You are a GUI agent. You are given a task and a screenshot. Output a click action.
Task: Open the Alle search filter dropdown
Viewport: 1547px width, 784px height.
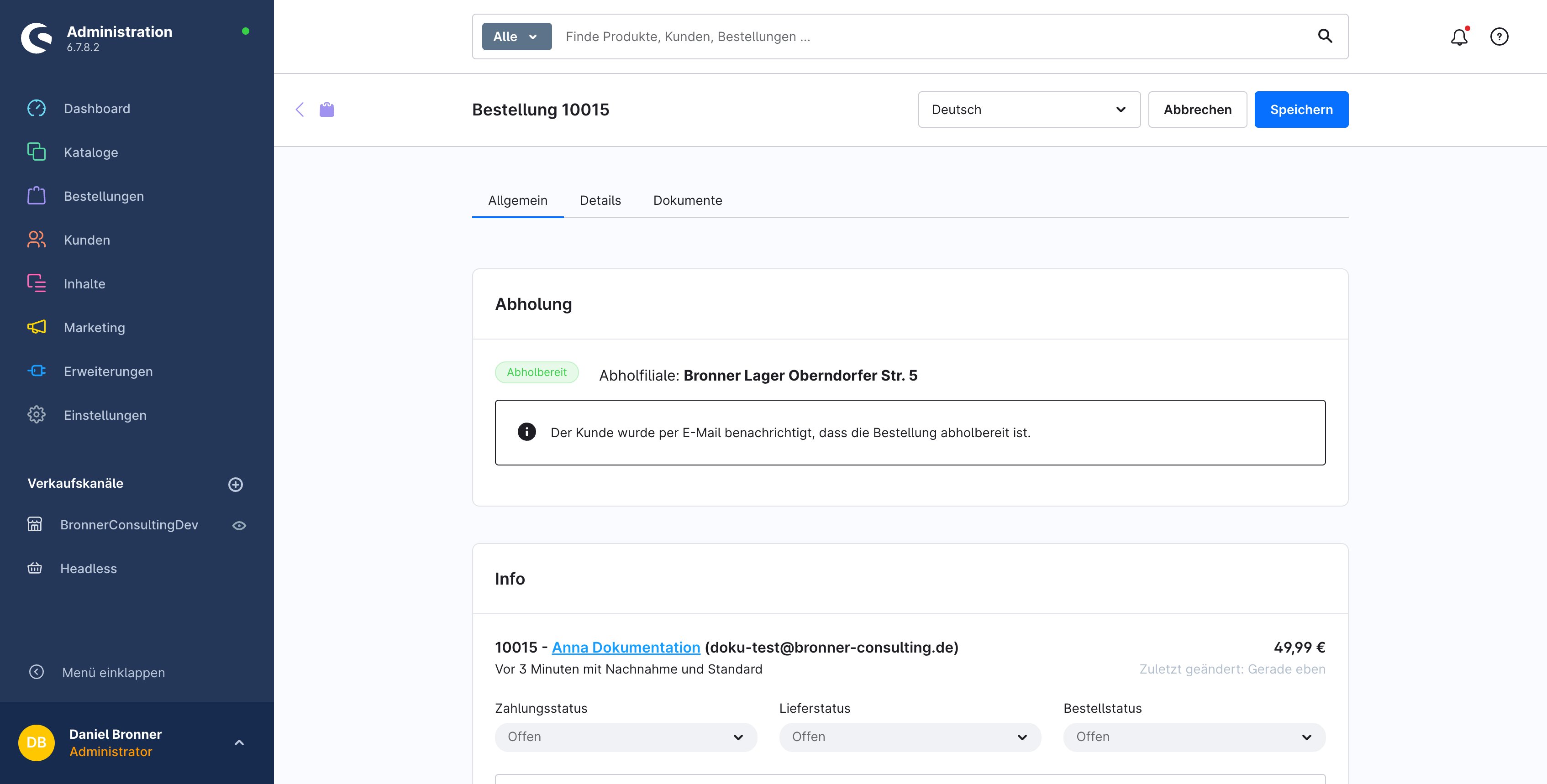click(516, 37)
